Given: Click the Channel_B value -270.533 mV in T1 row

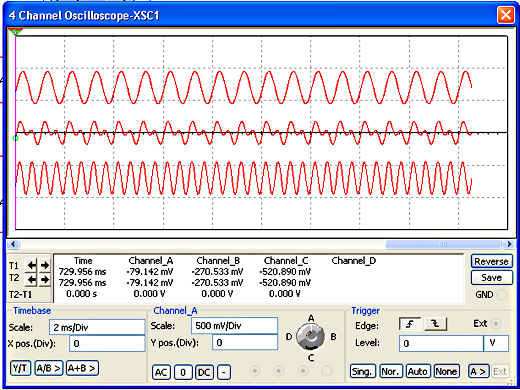Looking at the screenshot, I should click(x=217, y=272).
